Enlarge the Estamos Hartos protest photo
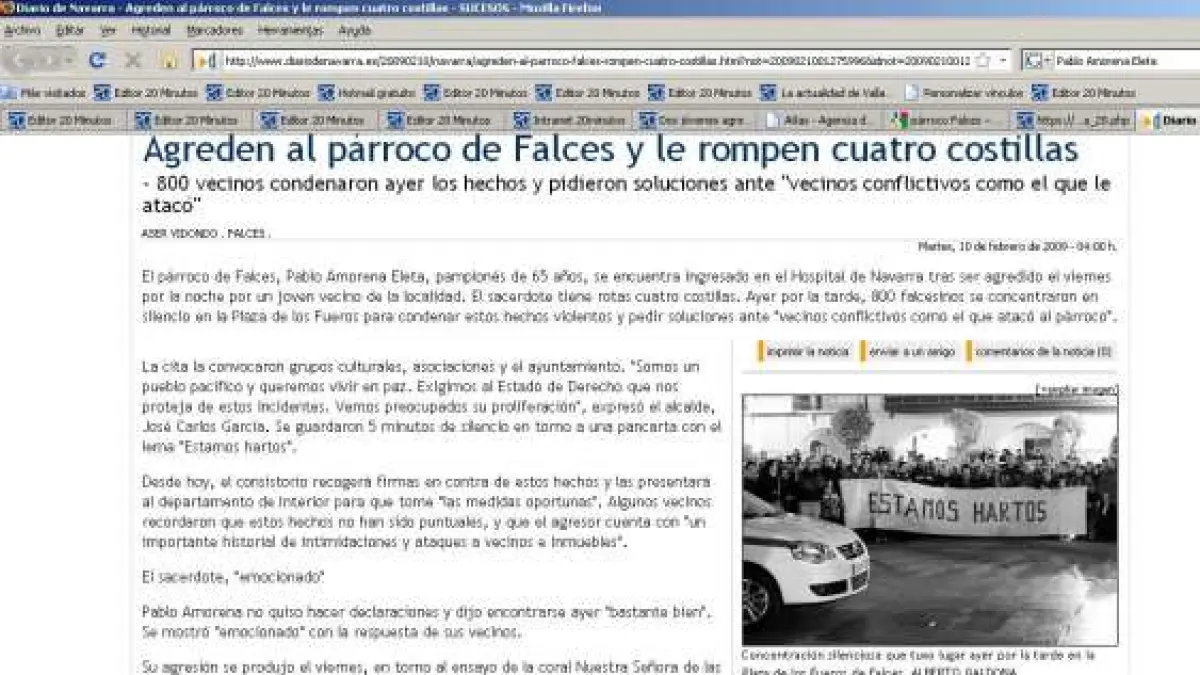 (x=1077, y=387)
